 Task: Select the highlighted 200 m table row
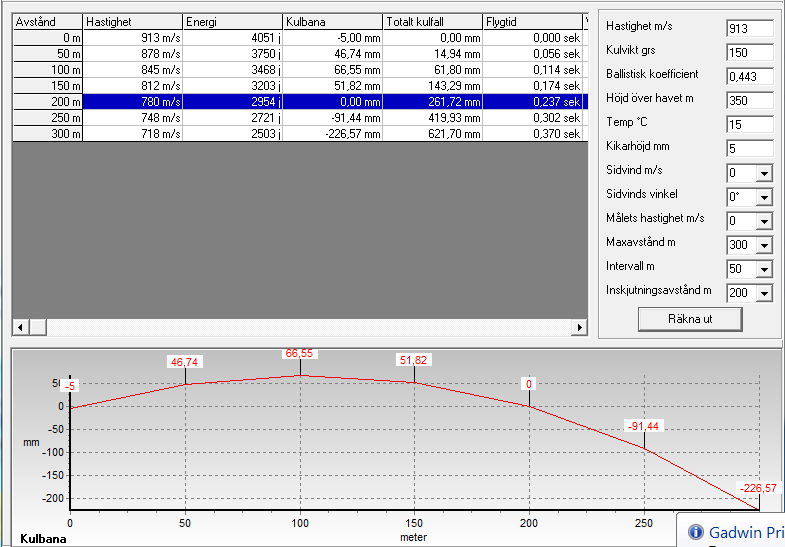300,100
